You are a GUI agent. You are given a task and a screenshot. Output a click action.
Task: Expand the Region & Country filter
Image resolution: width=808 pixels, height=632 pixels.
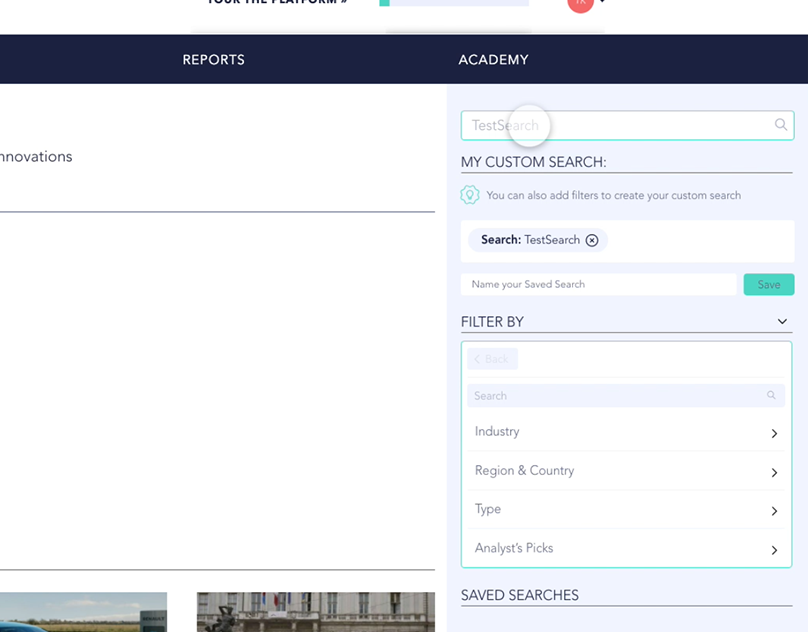click(626, 471)
